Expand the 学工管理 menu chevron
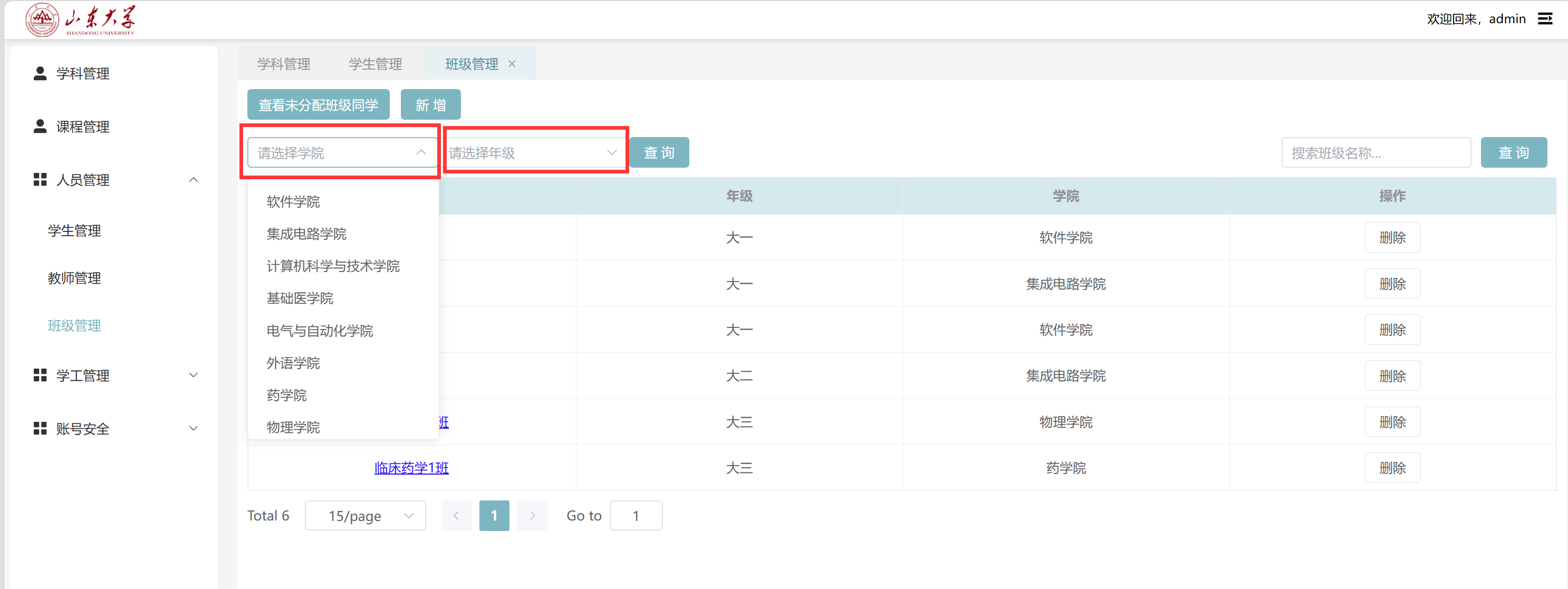 coord(194,375)
